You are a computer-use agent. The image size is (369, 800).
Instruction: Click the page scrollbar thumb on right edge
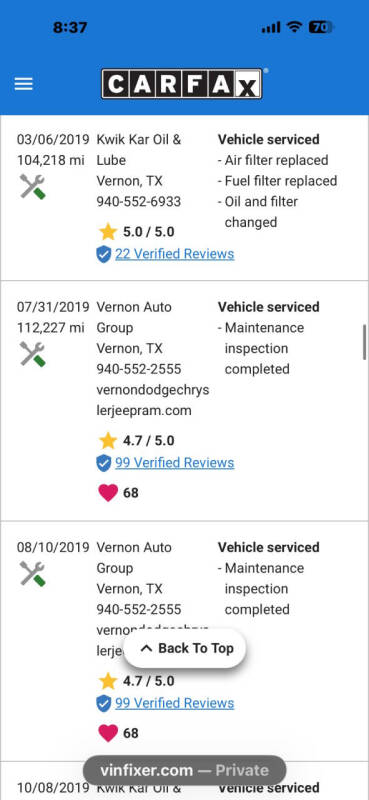pyautogui.click(x=364, y=342)
